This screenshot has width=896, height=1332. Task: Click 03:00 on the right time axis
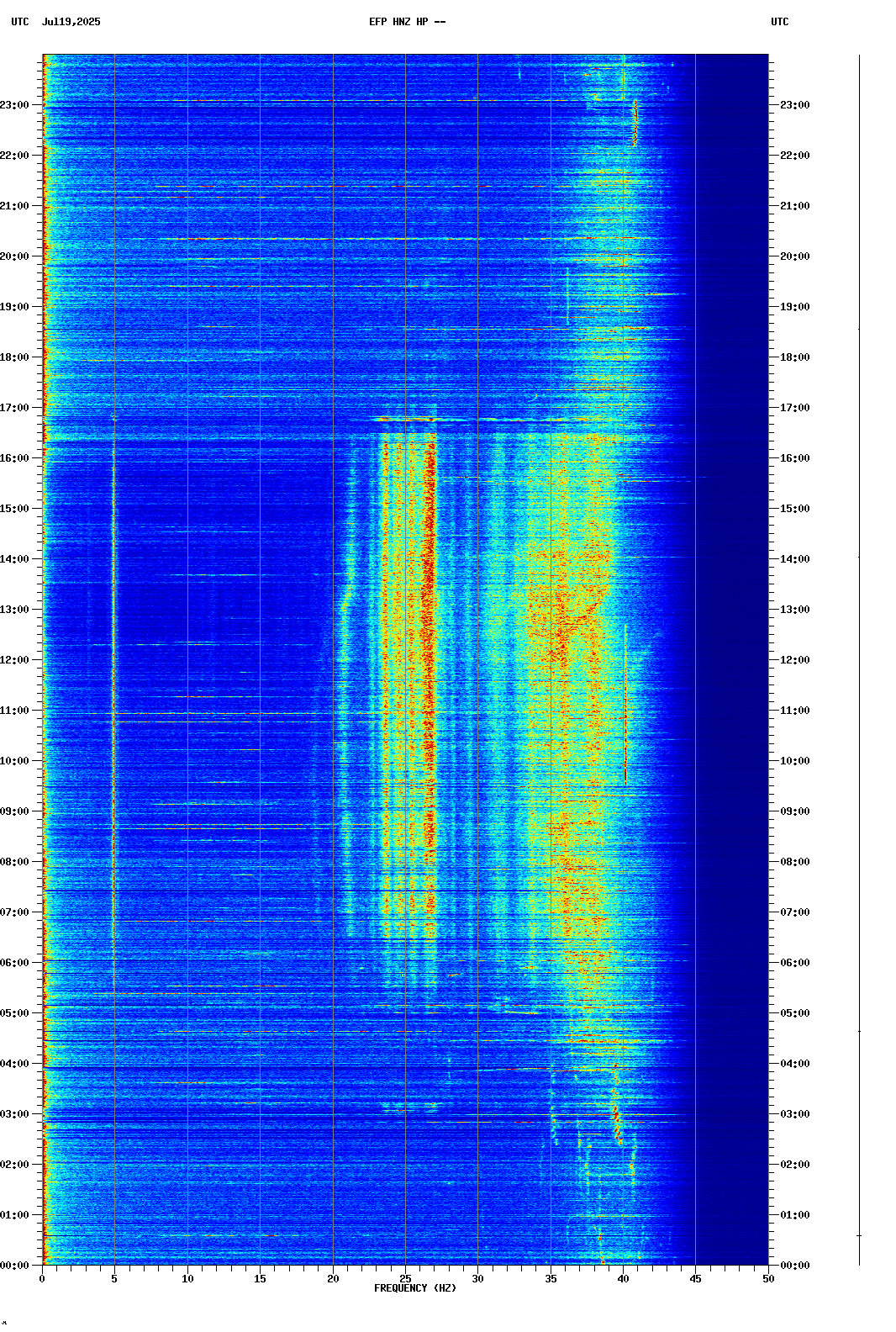click(x=795, y=1114)
